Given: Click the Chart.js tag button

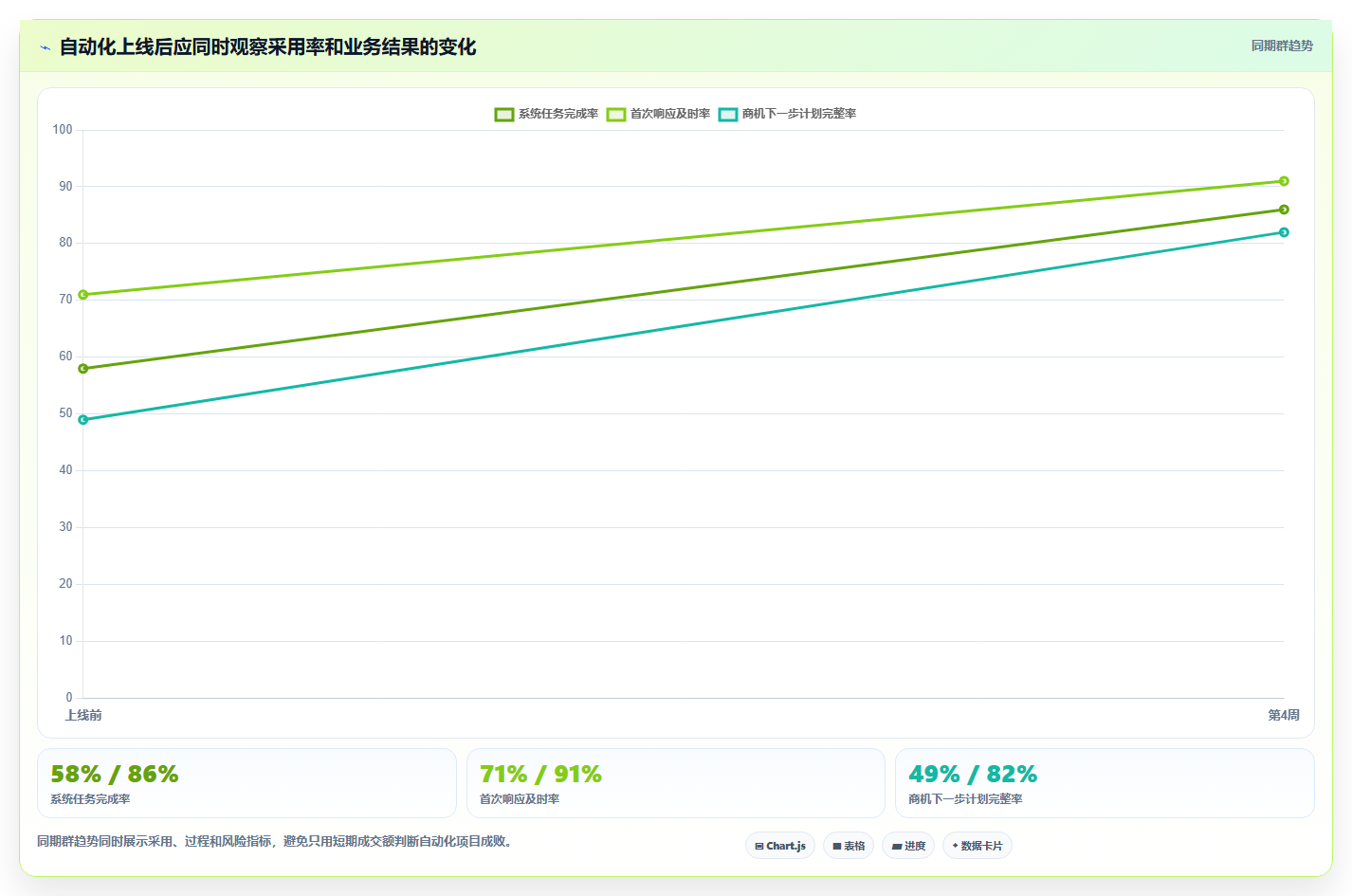Looking at the screenshot, I should click(x=780, y=846).
